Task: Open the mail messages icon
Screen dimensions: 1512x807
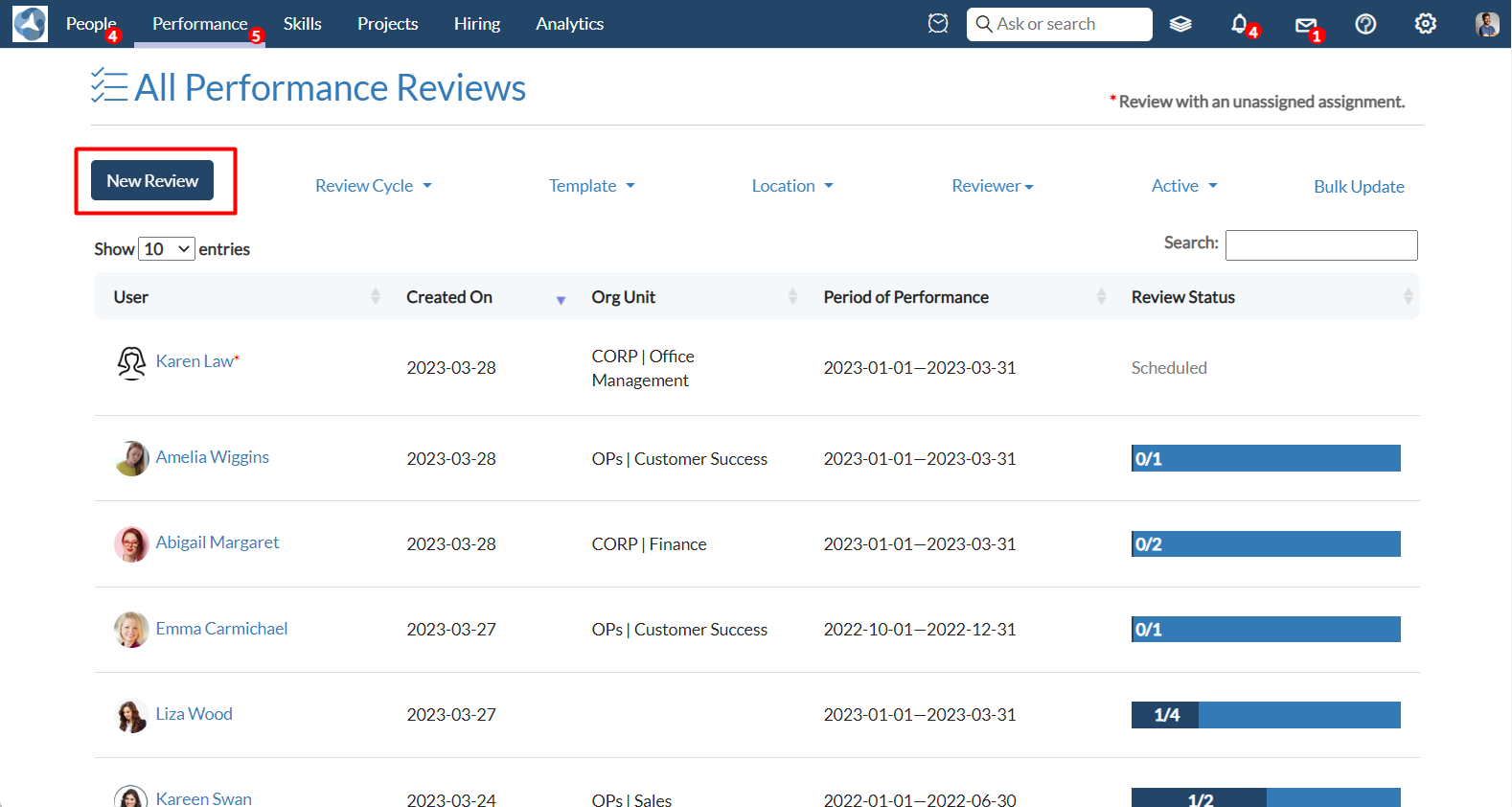Action: pyautogui.click(x=1305, y=25)
